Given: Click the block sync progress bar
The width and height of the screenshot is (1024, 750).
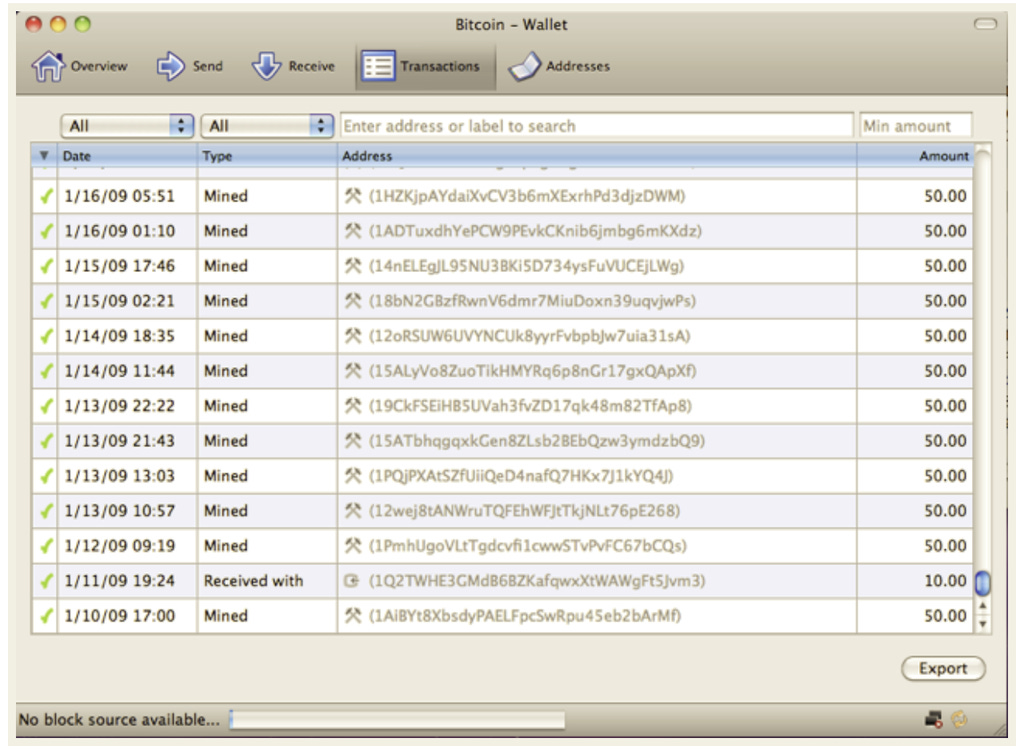Looking at the screenshot, I should (x=397, y=720).
